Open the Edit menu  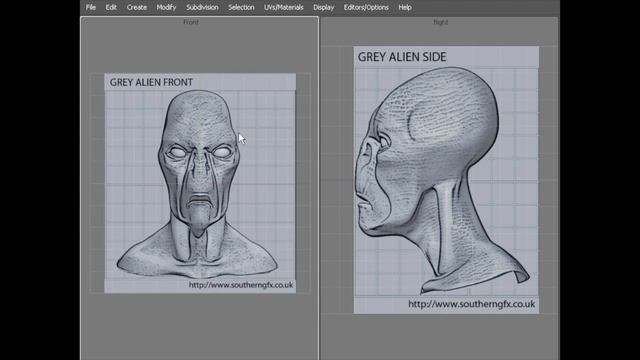tap(111, 7)
